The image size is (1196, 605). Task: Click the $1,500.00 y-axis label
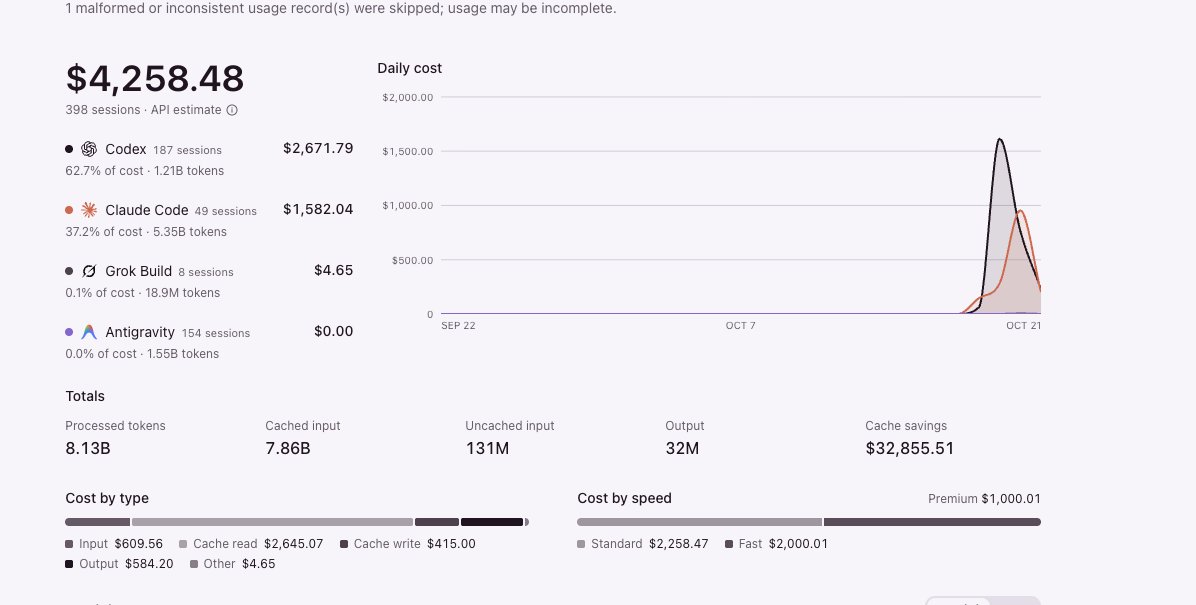[x=408, y=151]
